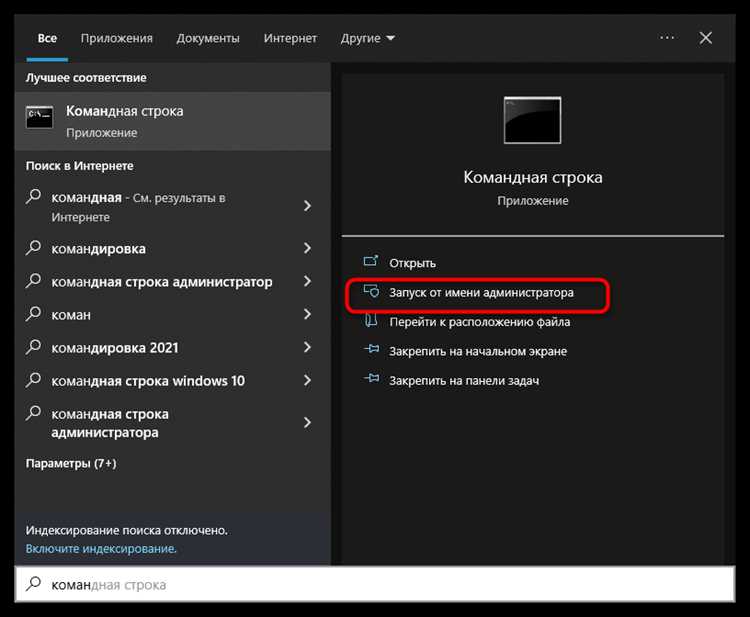Expand the arrow next to коман
Viewport: 750px width, 617px height.
pos(308,314)
